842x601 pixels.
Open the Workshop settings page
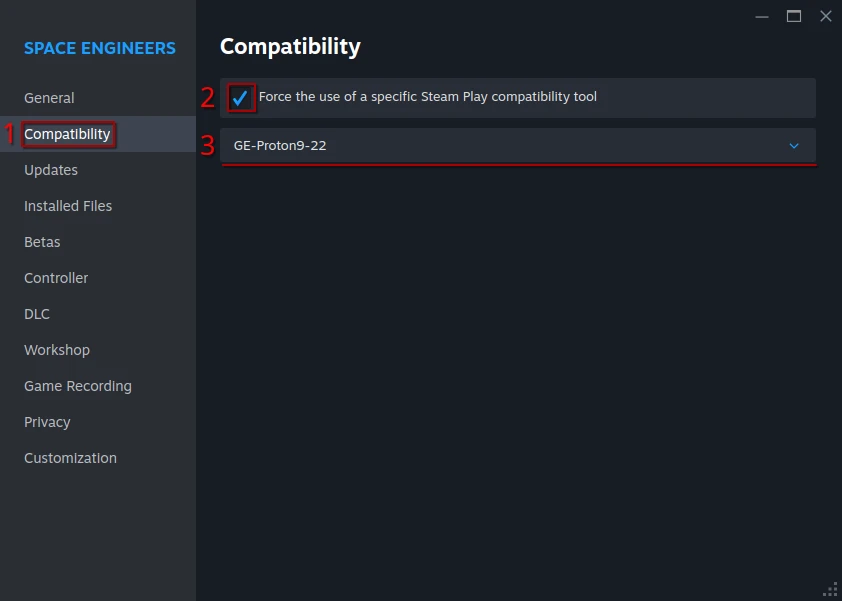(57, 349)
